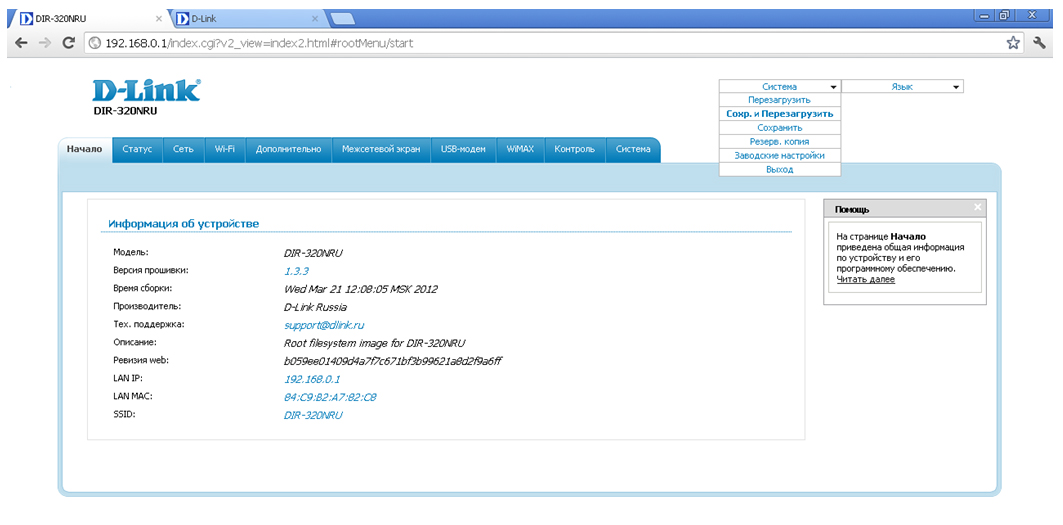Click the browser address bar
This screenshot has width=1063, height=525.
(540, 43)
